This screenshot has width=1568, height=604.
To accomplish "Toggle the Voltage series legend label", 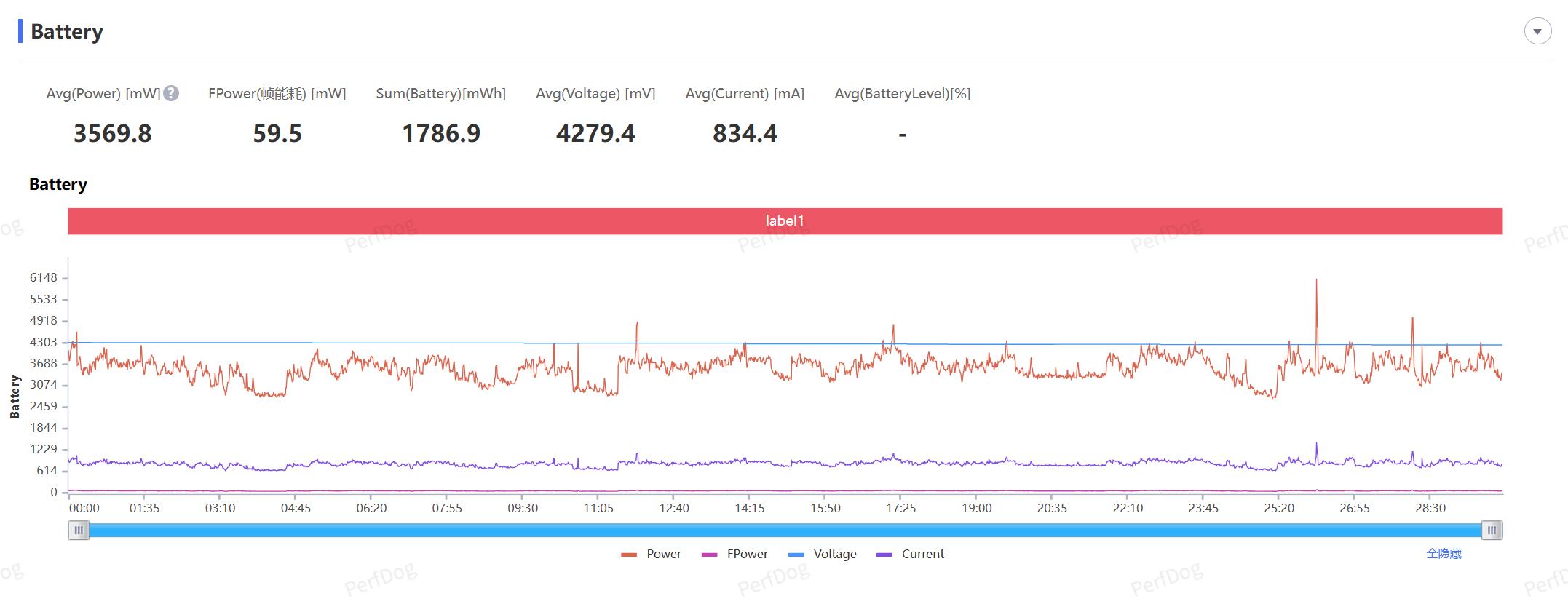I will 834,554.
